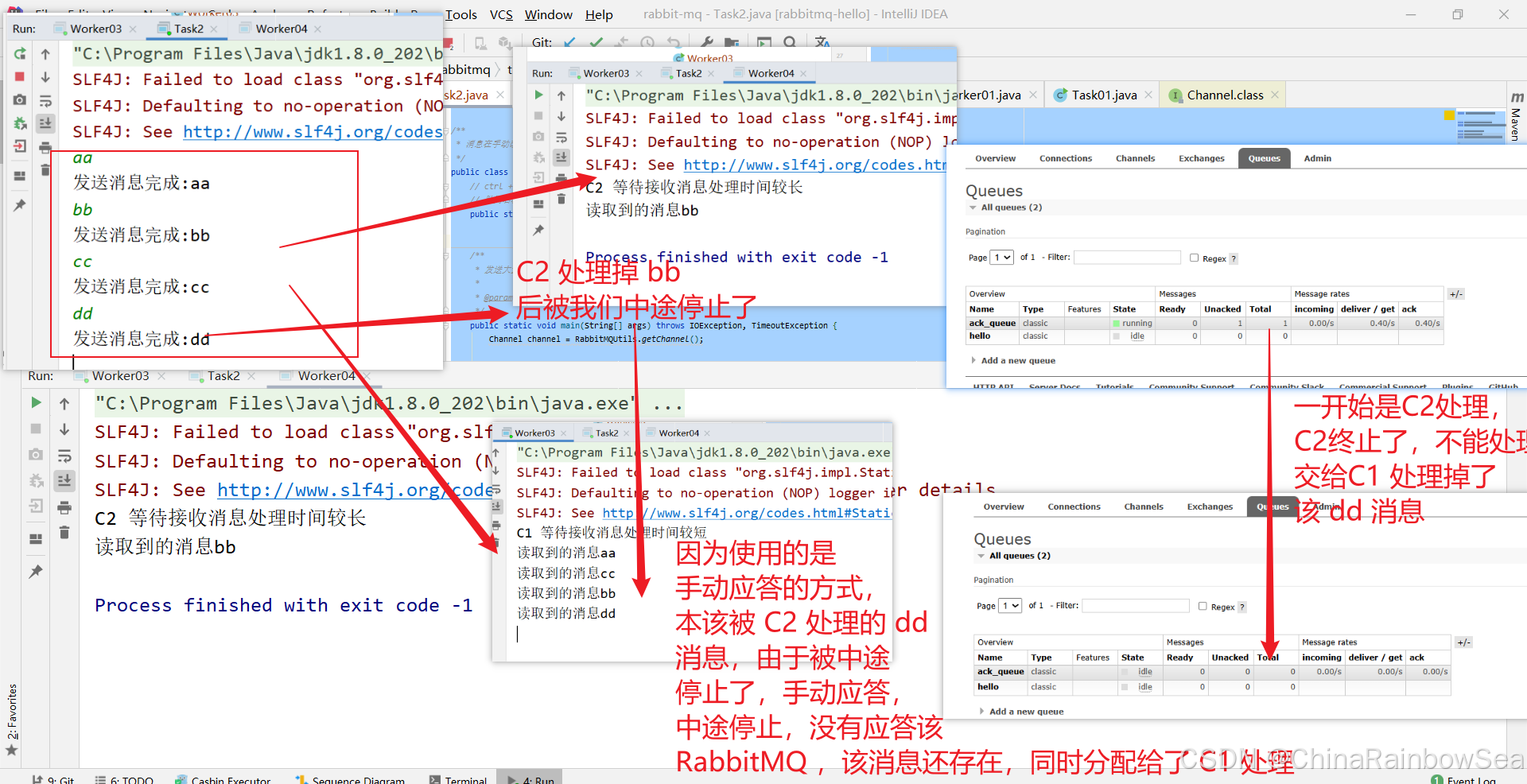Viewport: 1527px width, 784px height.
Task: Expand Add a new queue, lower page
Action: [1021, 712]
